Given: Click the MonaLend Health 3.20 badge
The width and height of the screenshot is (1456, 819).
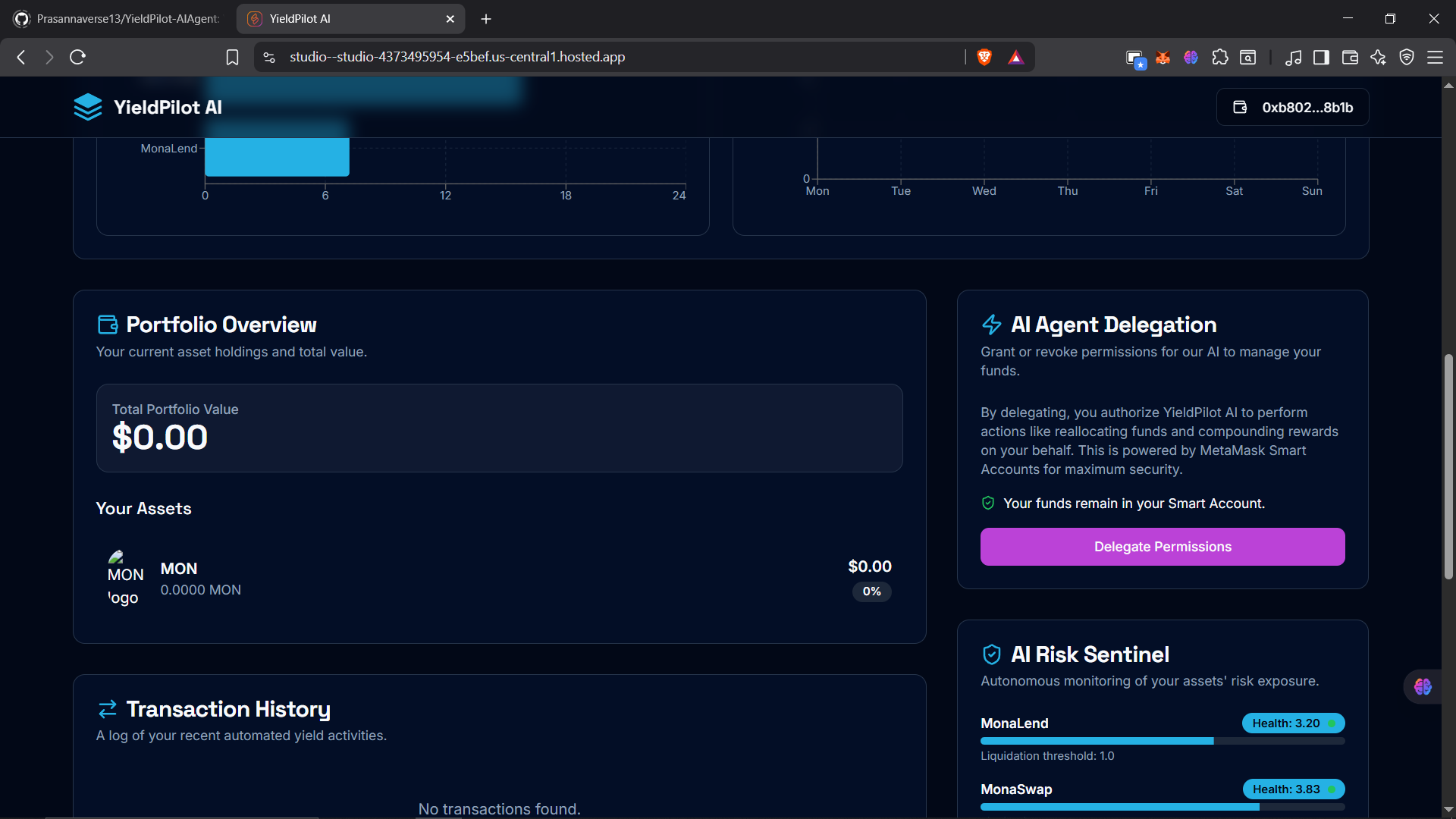Looking at the screenshot, I should click(1292, 723).
